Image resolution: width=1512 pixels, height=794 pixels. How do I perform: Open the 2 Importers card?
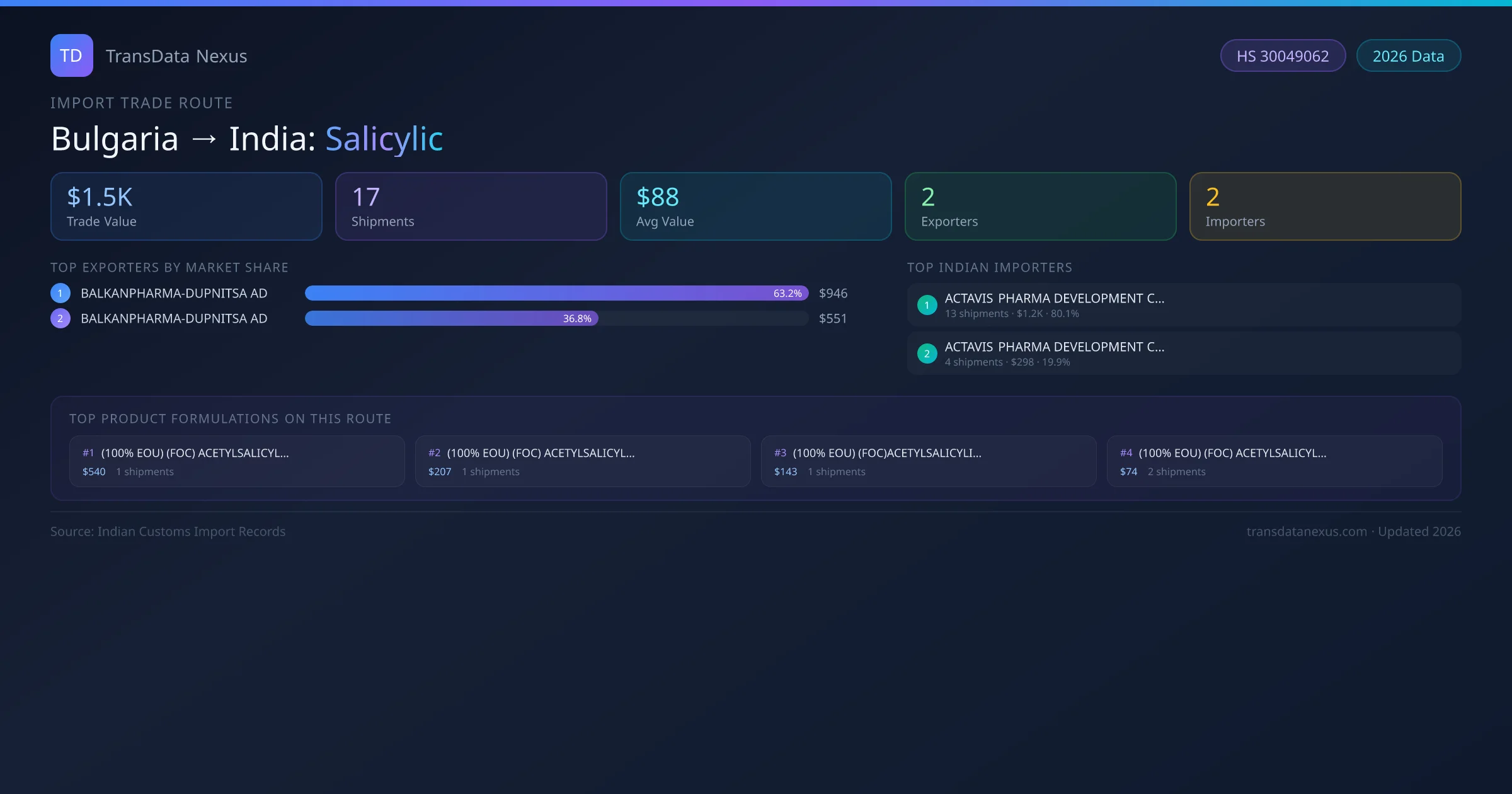(1325, 207)
